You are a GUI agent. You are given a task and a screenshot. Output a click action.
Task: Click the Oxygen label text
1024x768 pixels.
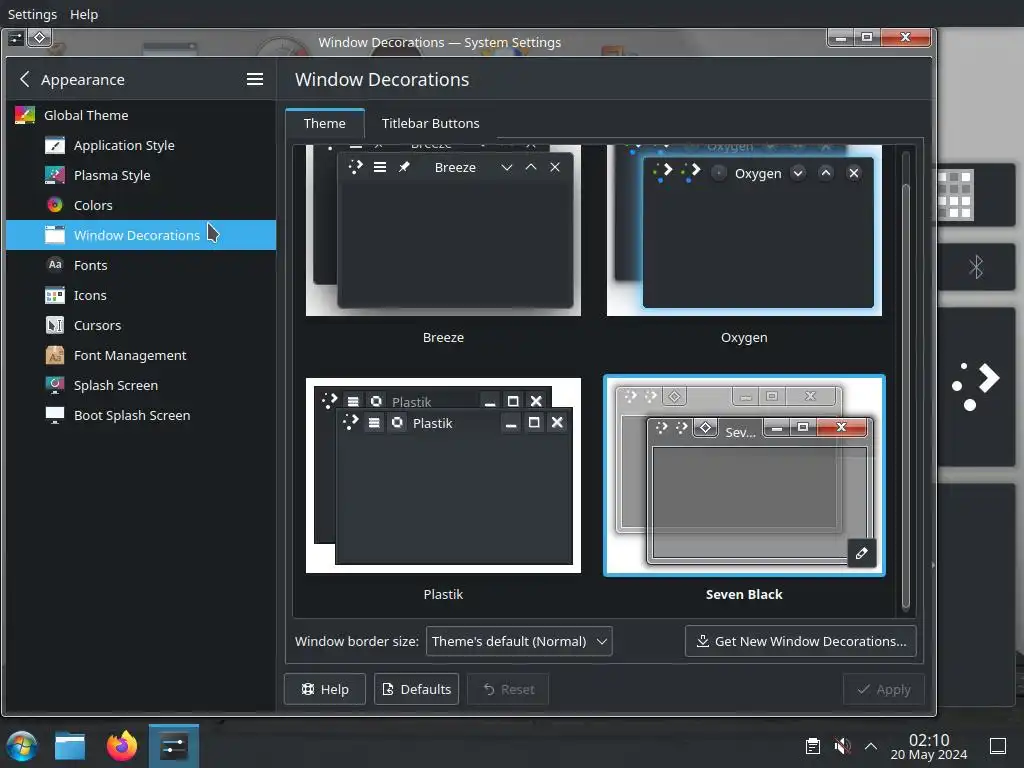[744, 338]
